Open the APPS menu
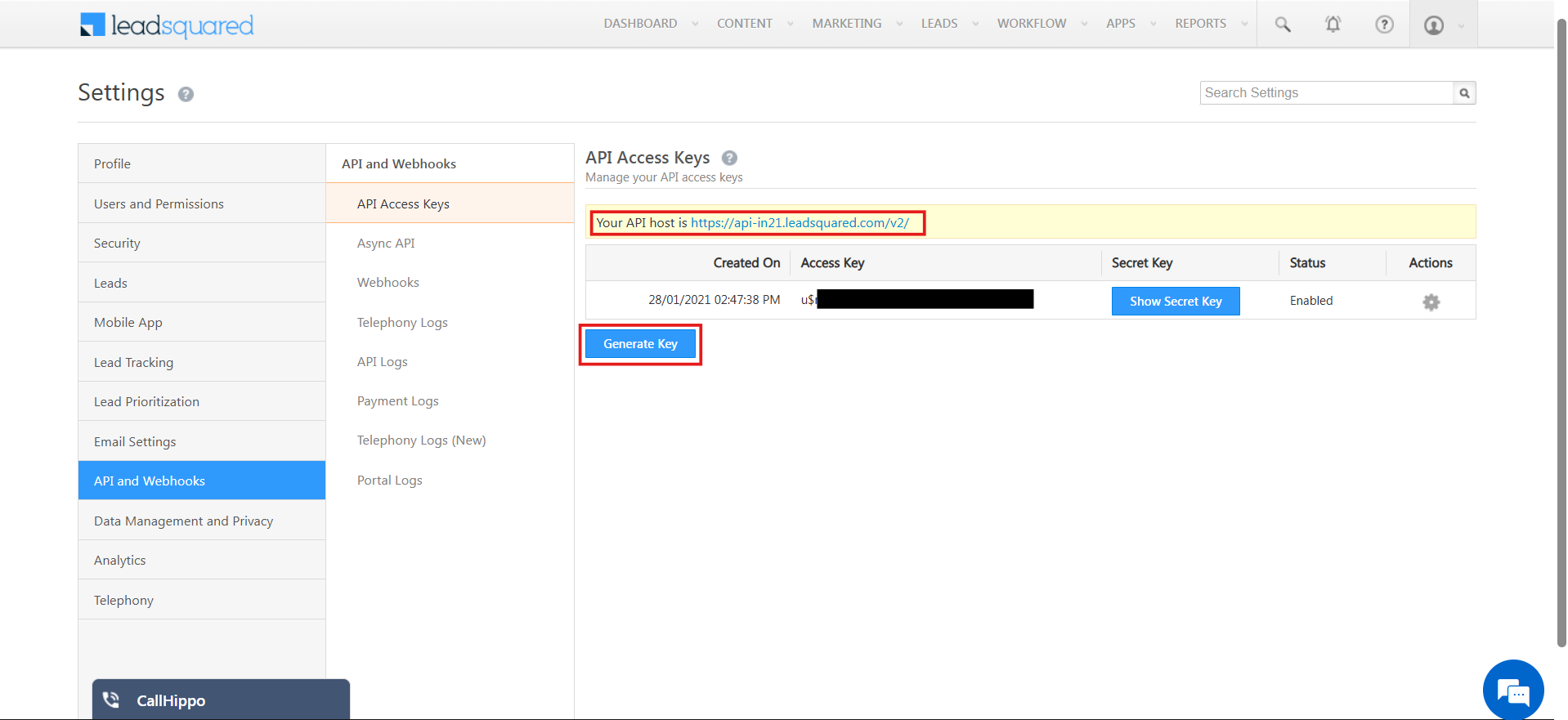 coord(1121,24)
